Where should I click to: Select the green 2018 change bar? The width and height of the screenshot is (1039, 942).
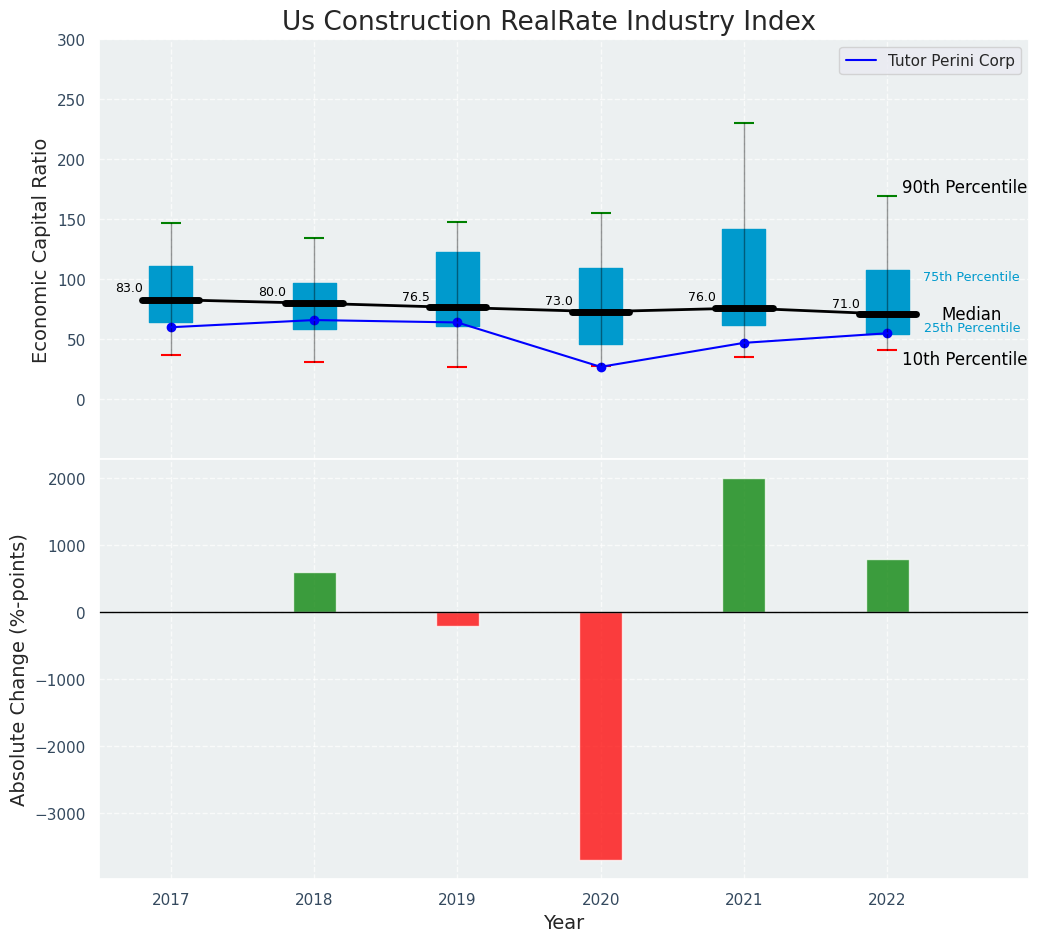coord(314,592)
